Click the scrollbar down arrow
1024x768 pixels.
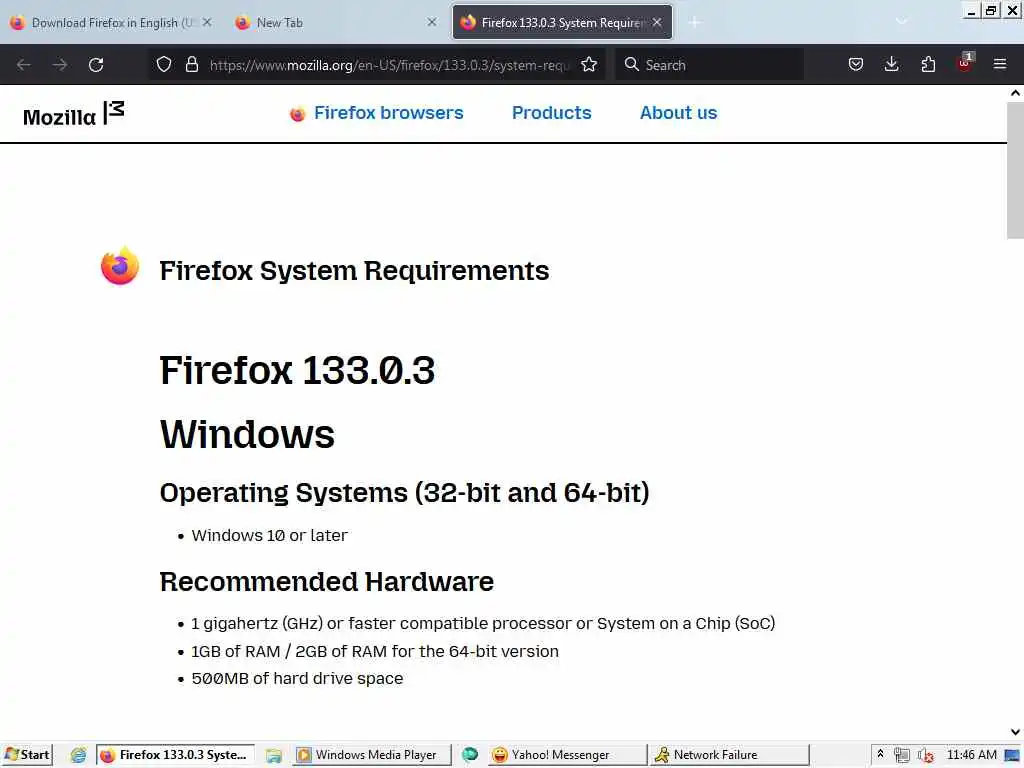point(1015,731)
